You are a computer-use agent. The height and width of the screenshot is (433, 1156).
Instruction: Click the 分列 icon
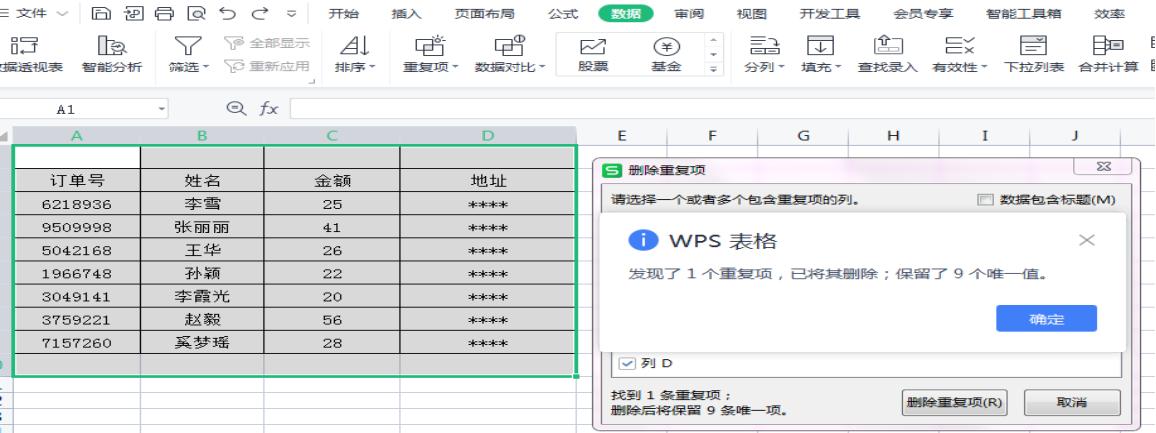click(765, 46)
